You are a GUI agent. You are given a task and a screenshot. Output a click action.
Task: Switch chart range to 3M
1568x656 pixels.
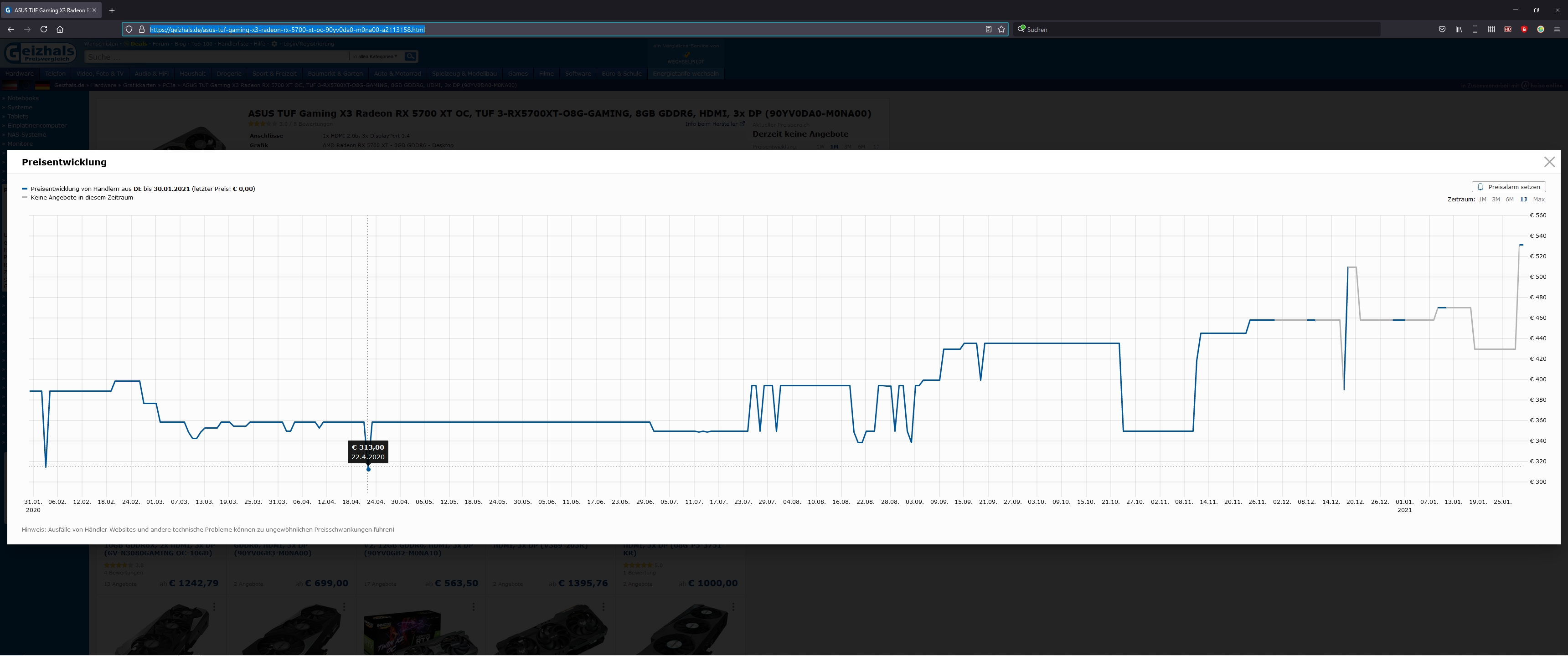1496,200
